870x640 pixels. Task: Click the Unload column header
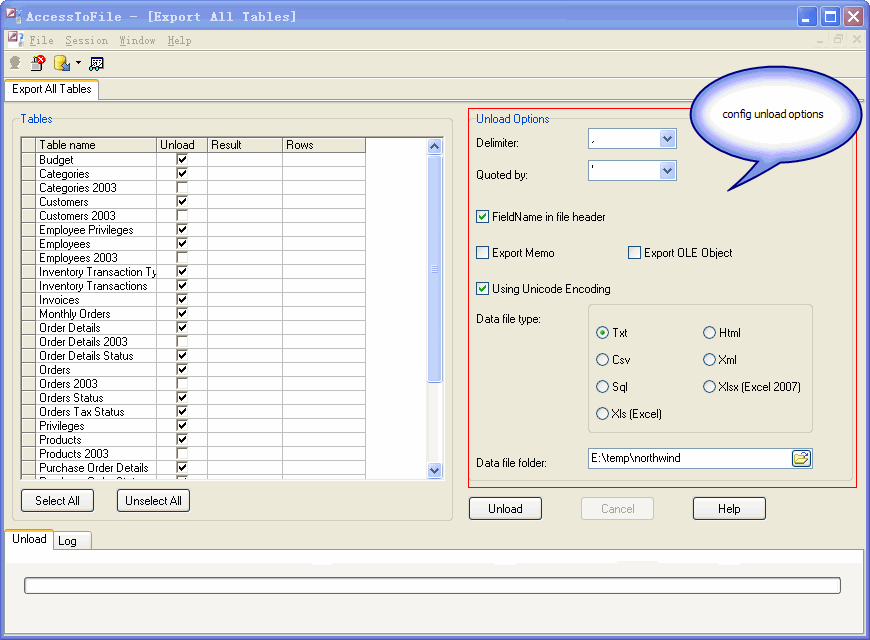pyautogui.click(x=182, y=145)
